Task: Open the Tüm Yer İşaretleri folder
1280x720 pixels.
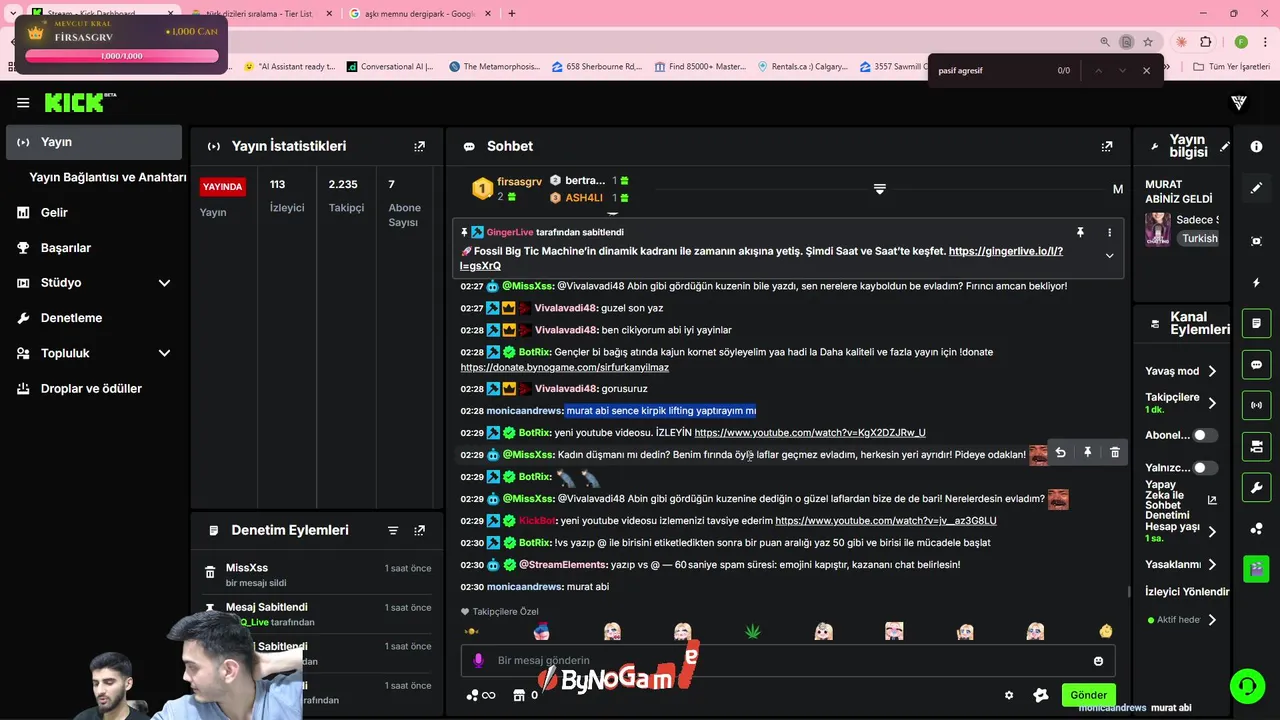Action: (1232, 67)
